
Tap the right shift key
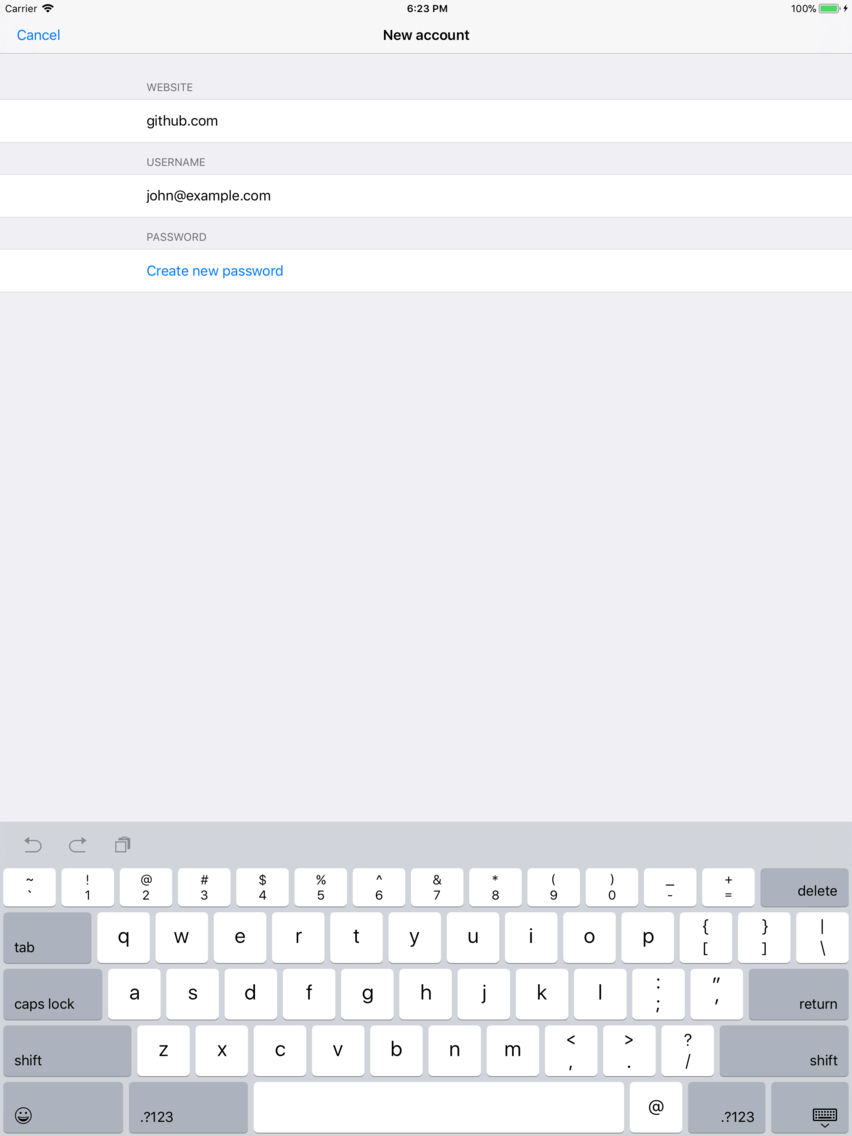pos(784,1050)
